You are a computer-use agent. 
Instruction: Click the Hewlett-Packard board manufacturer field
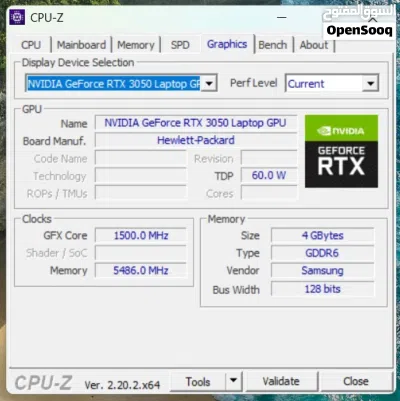point(196,140)
